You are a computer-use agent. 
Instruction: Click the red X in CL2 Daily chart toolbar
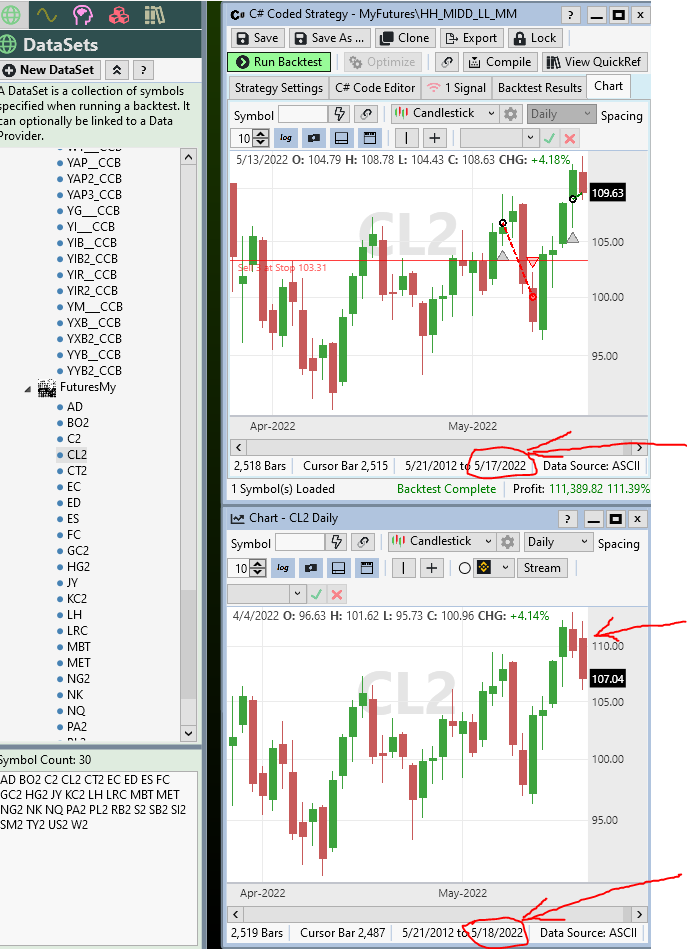coord(337,594)
